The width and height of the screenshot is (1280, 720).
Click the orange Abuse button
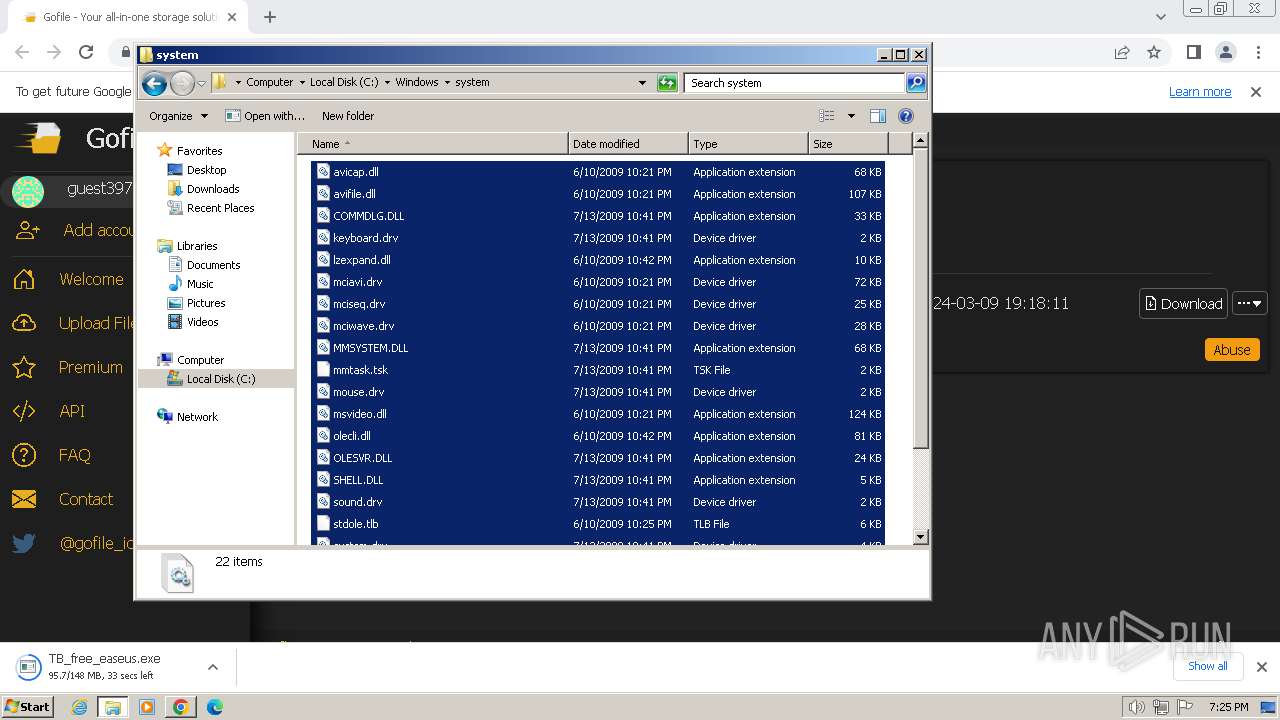(1231, 350)
